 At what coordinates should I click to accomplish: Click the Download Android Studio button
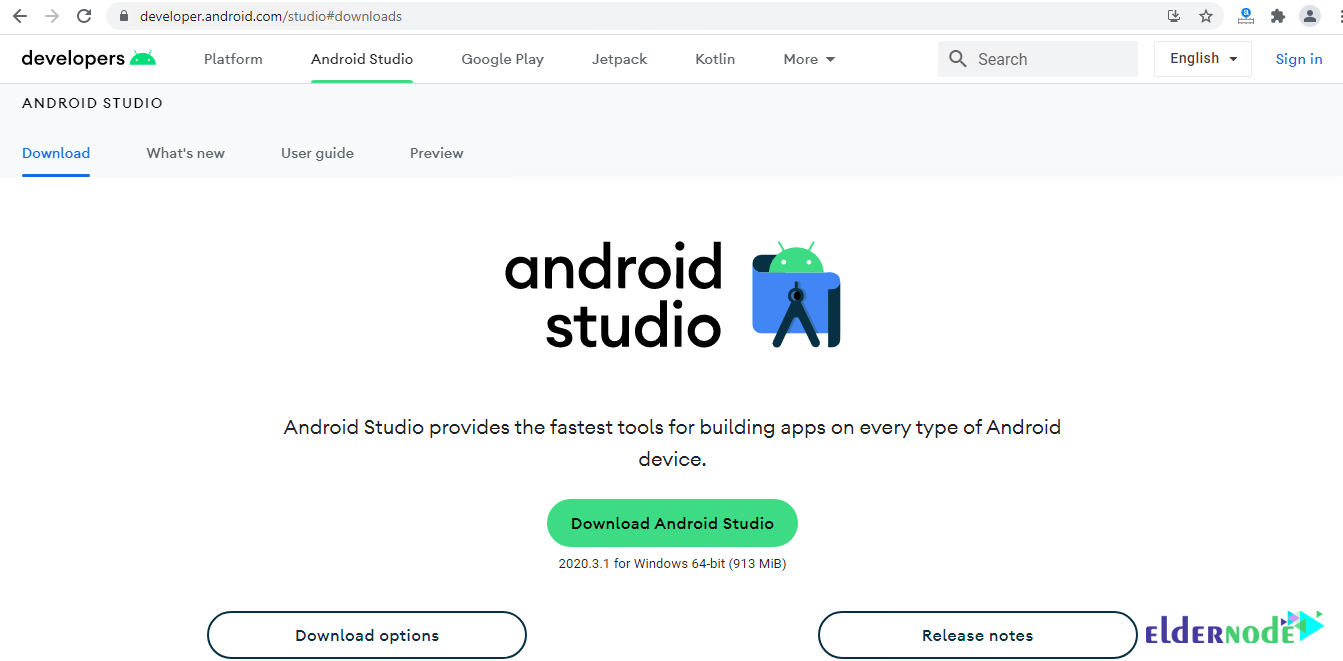point(671,523)
